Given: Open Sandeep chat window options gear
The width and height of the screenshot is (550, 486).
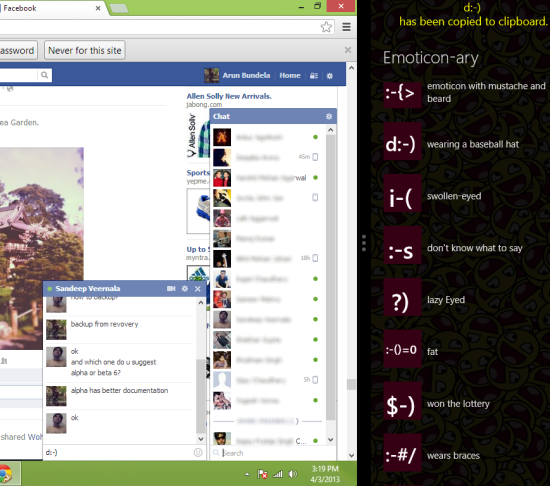Looking at the screenshot, I should [x=185, y=289].
